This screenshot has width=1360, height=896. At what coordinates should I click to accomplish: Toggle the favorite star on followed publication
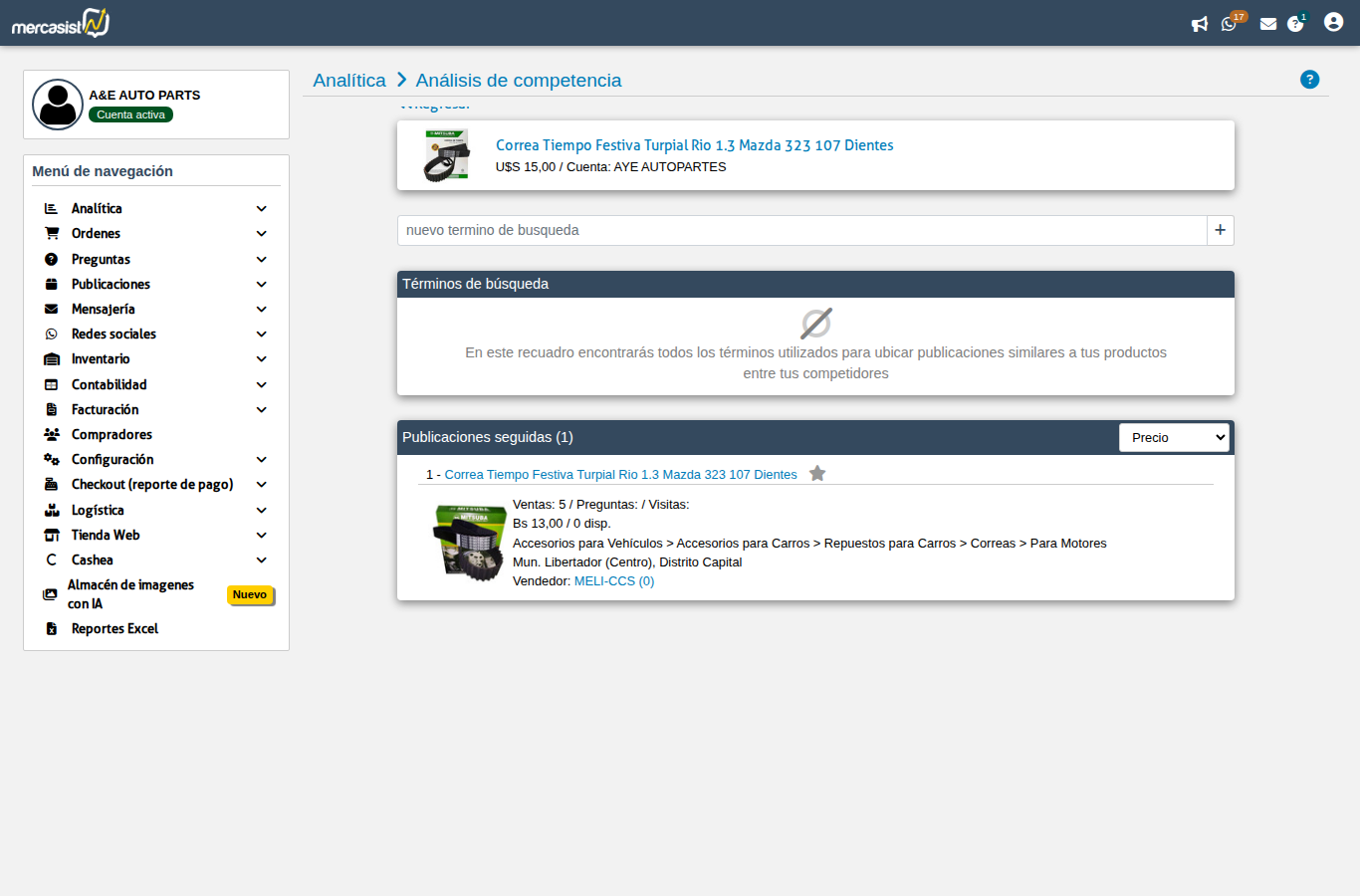coord(817,474)
